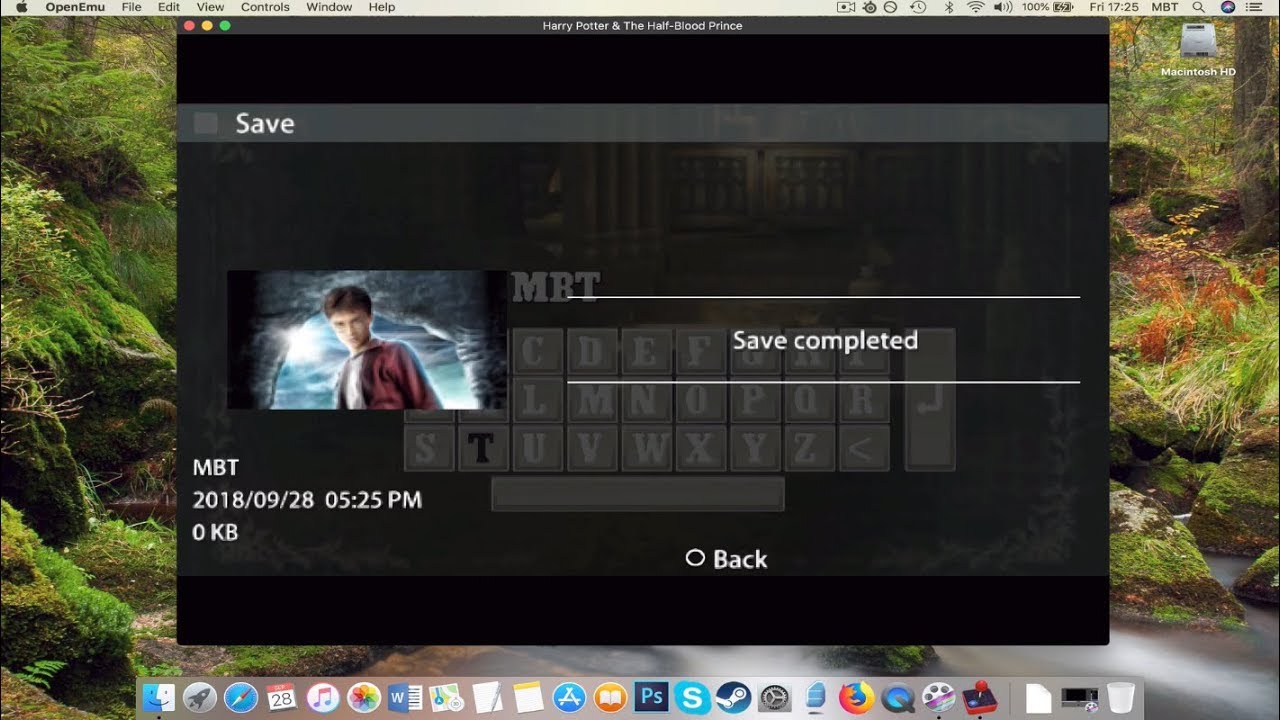Open the Edit menu
This screenshot has width=1280, height=720.
tap(169, 7)
